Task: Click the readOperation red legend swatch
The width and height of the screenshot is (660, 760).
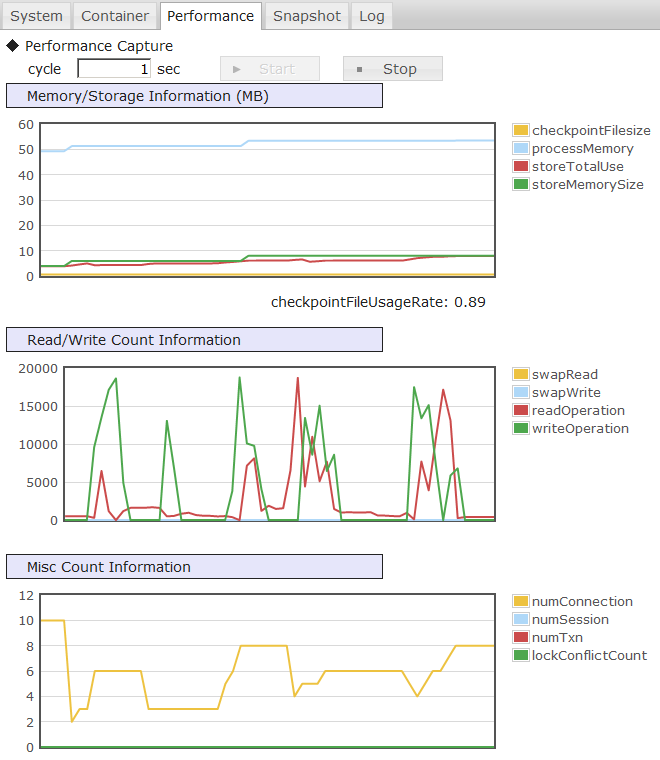Action: [520, 411]
